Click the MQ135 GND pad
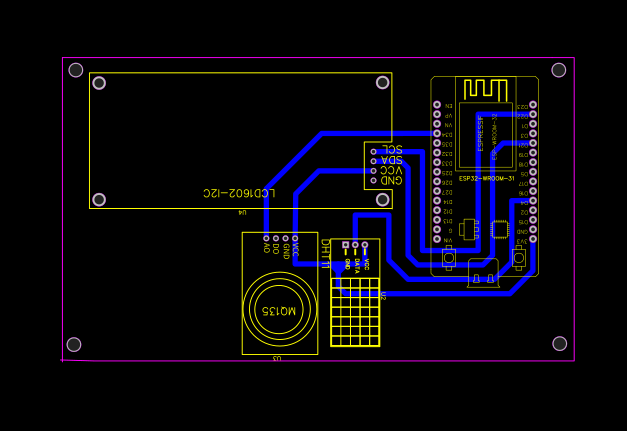The height and width of the screenshot is (431, 627). pos(286,239)
